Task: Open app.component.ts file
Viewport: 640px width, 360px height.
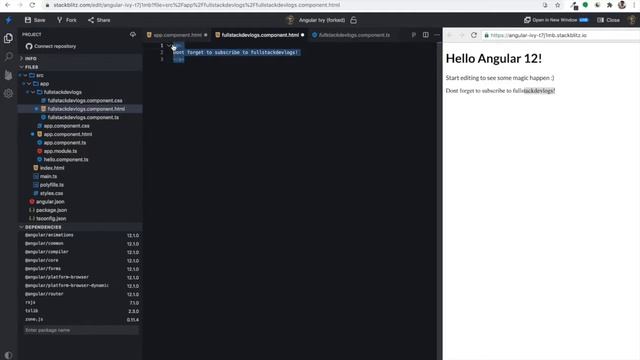Action: point(64,143)
